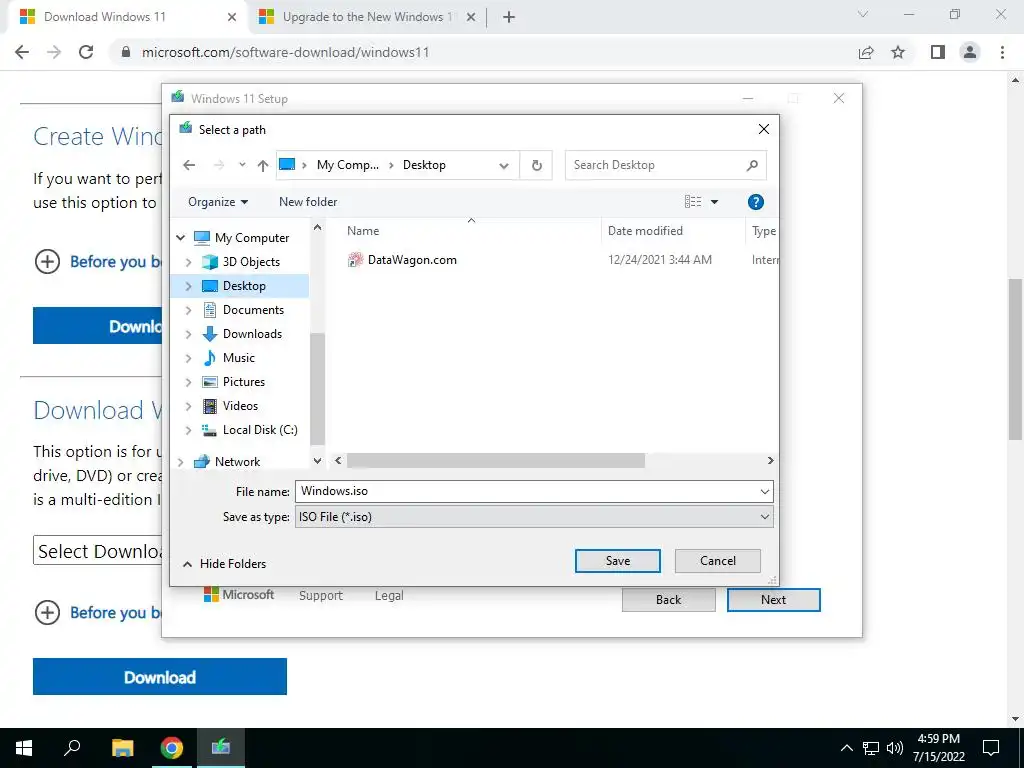The image size is (1024, 768).
Task: Open the Recent locations chevron in dialog
Action: [x=242, y=165]
